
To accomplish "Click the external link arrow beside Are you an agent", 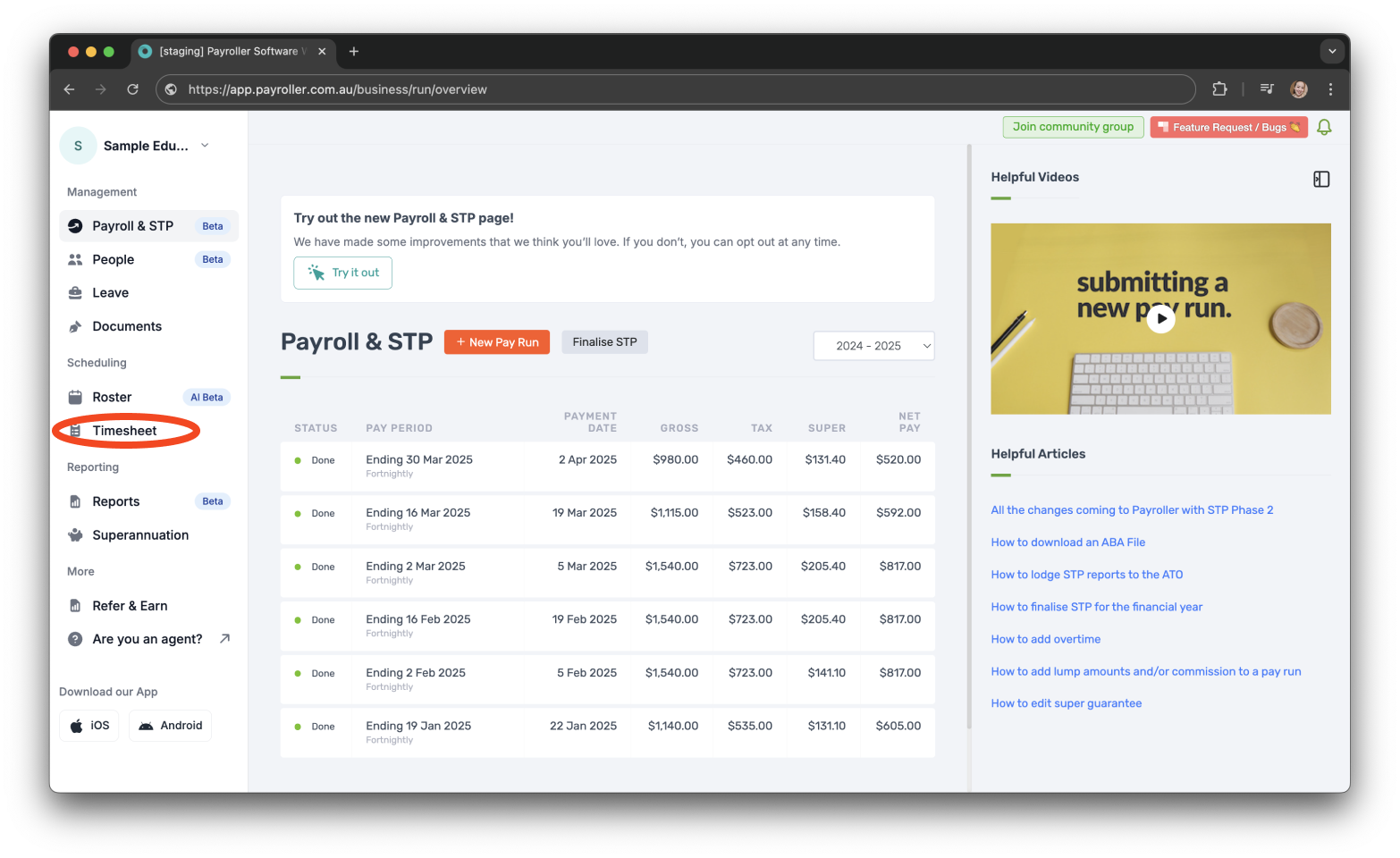I will coord(224,638).
